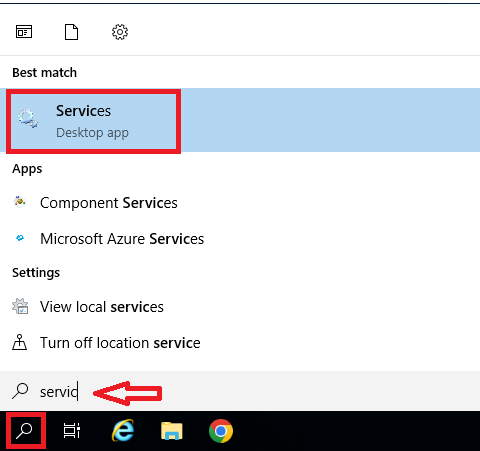Screen dimensions: 480x451
Task: Launch Google Chrome from taskbar
Action: (221, 431)
